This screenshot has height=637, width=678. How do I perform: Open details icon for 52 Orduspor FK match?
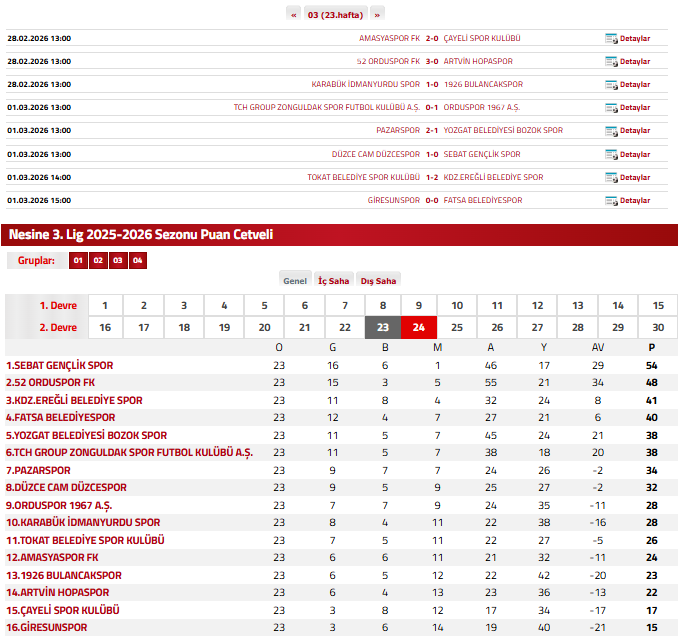tap(611, 61)
